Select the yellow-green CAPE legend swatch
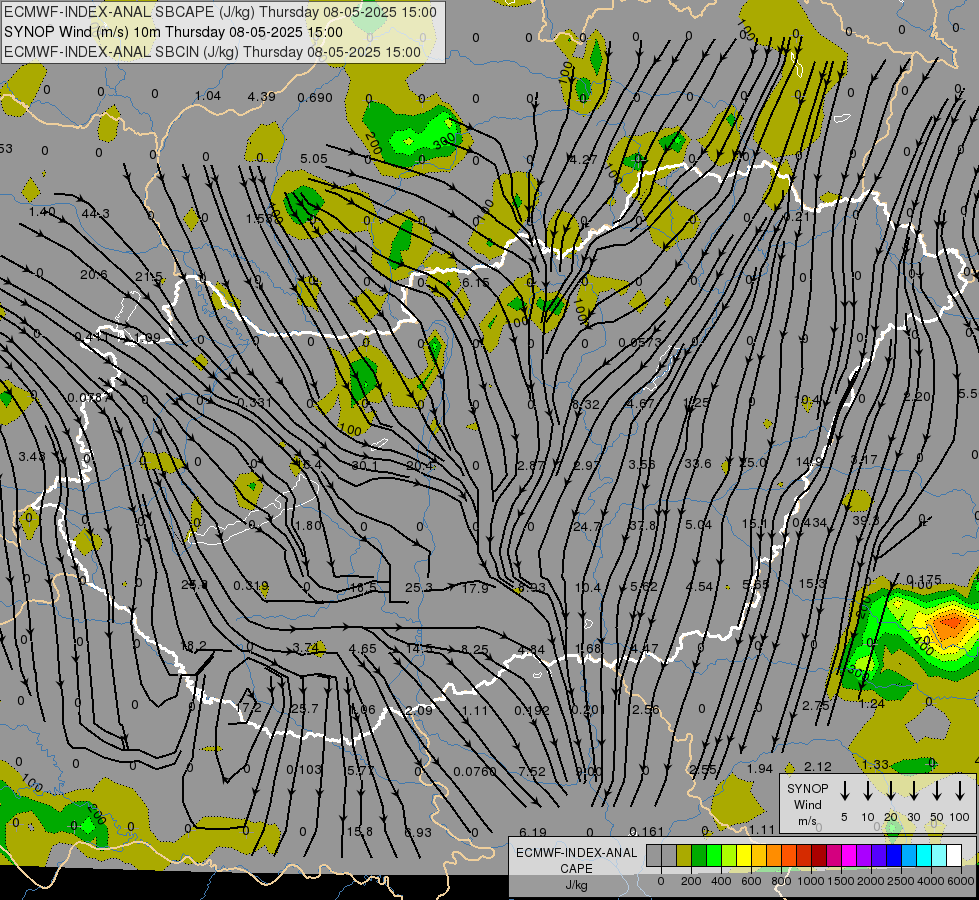 (x=729, y=855)
